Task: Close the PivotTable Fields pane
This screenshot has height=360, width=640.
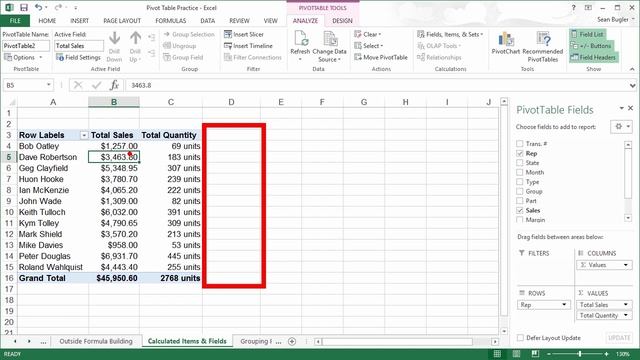Action: tap(631, 108)
